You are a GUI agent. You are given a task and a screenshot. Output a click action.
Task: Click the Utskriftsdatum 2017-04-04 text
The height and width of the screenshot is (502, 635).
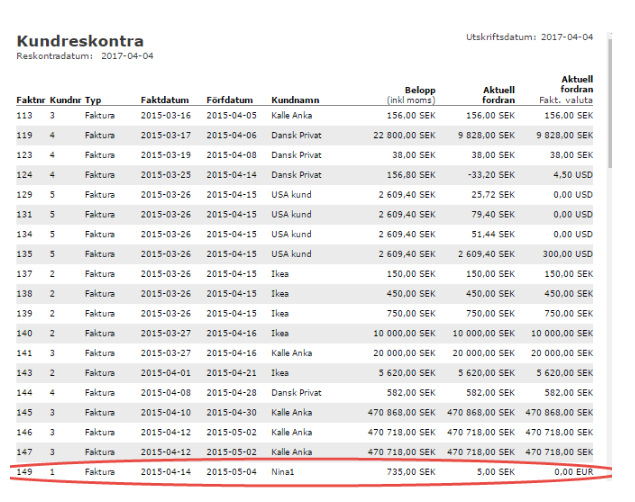529,37
